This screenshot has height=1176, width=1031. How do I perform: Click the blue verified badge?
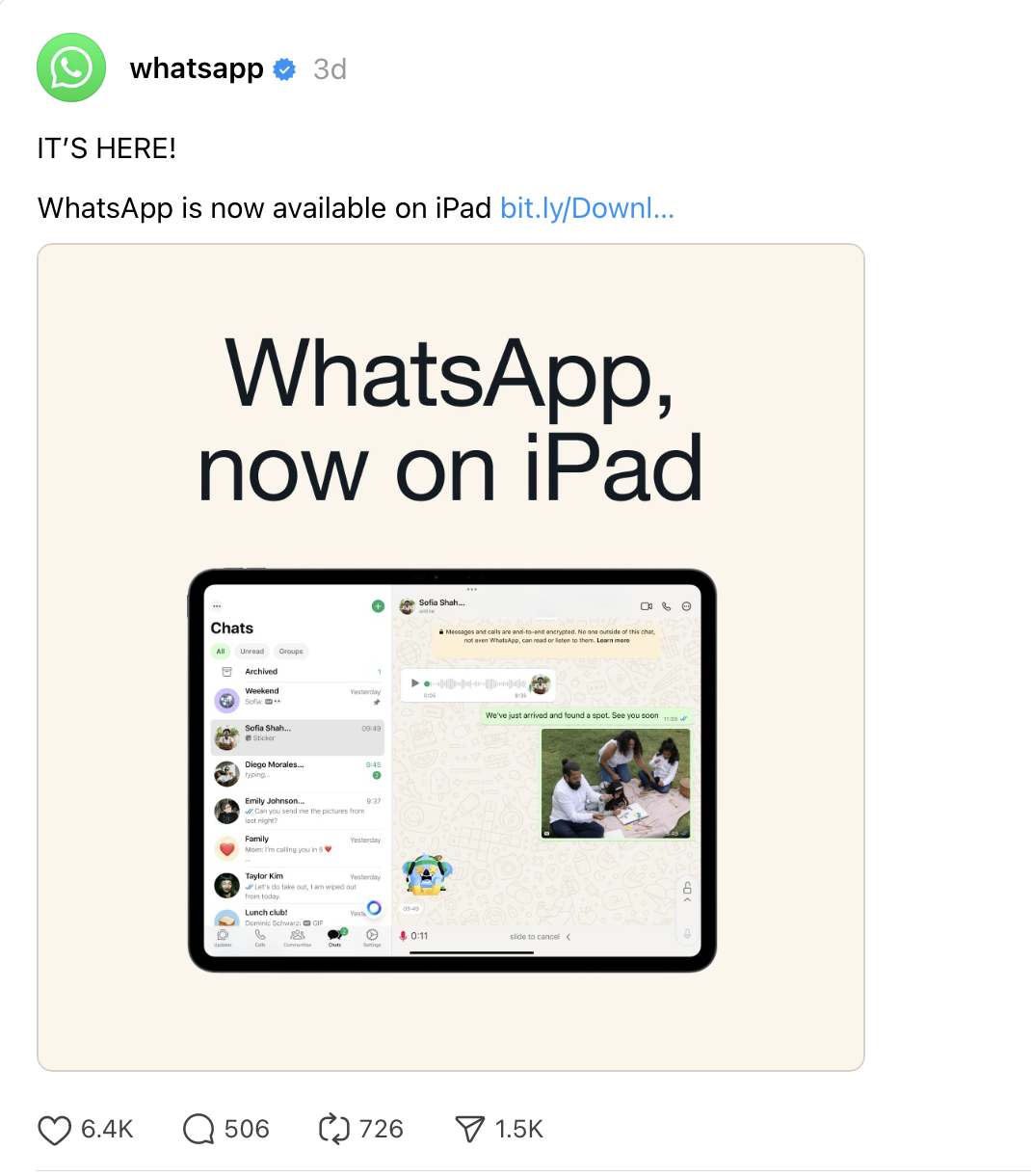pos(285,69)
